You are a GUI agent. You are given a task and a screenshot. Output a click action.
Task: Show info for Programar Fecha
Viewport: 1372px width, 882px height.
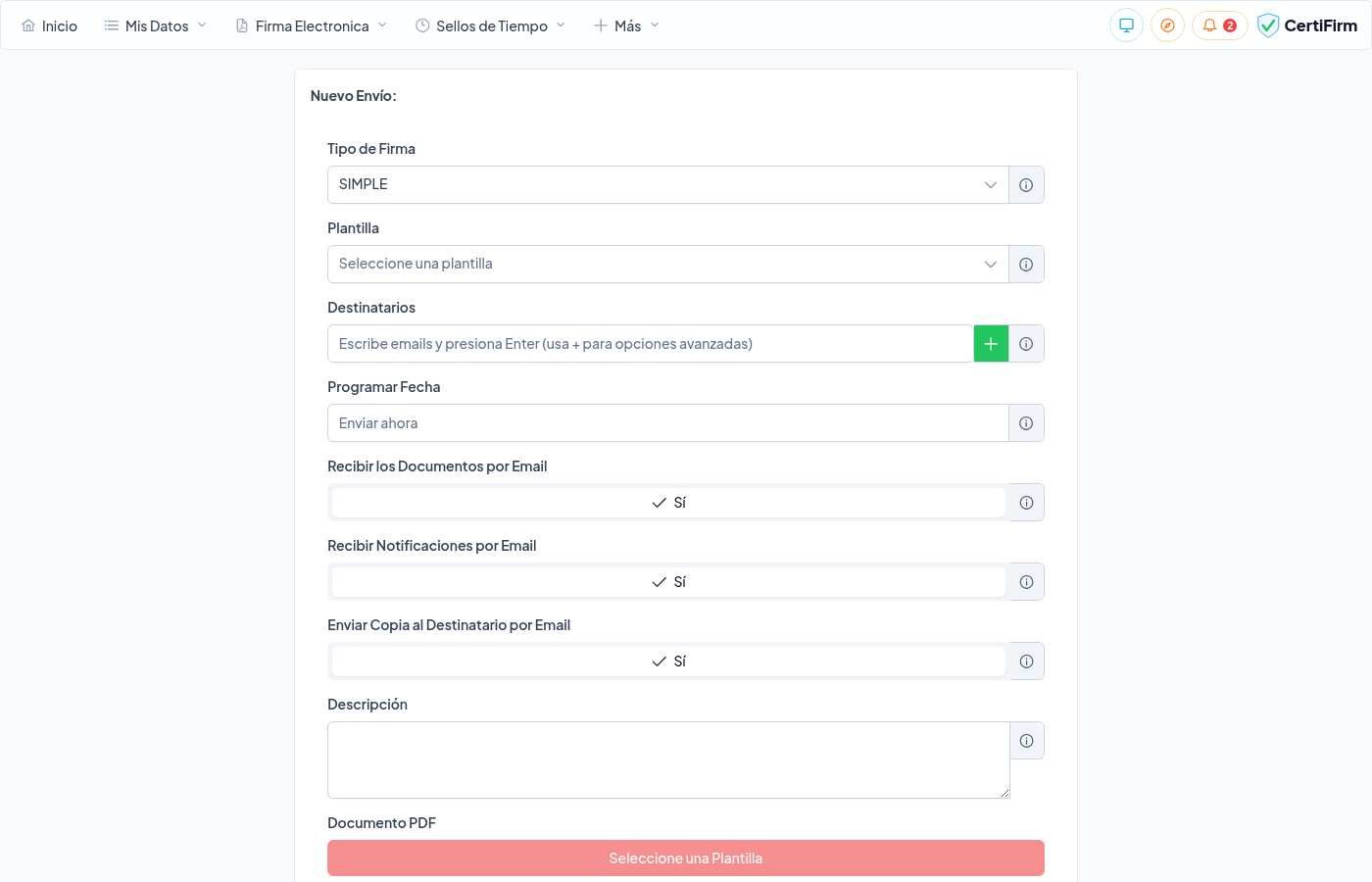(1026, 423)
